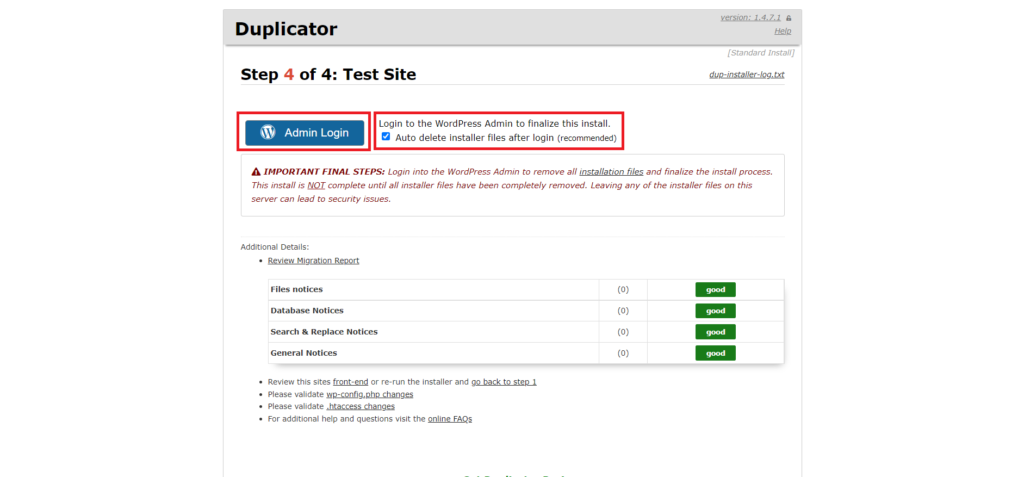Open dup-installer-log.txt link
Screen dimensions: 1024x477
click(746, 74)
